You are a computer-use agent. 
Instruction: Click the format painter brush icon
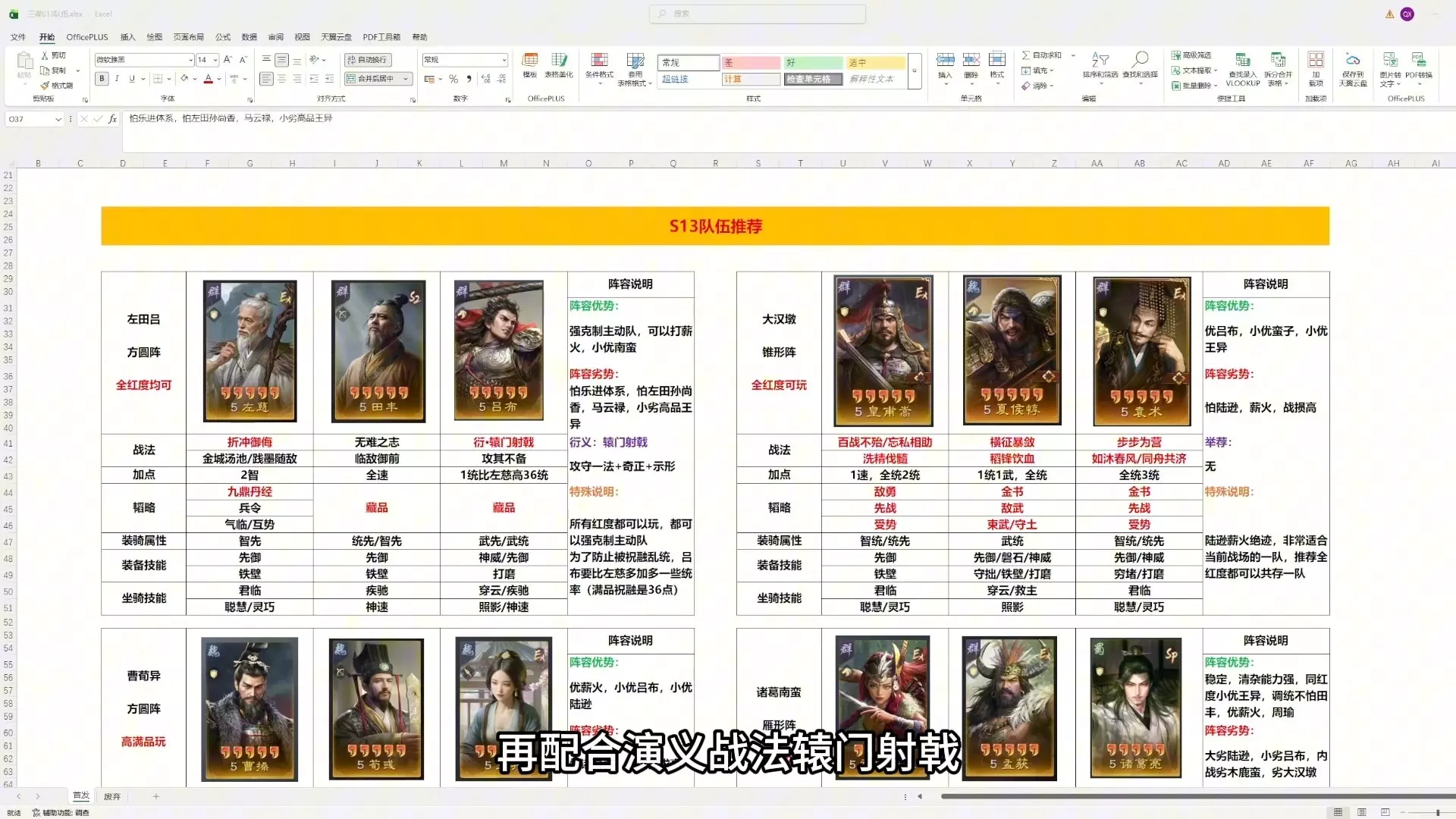pyautogui.click(x=45, y=86)
